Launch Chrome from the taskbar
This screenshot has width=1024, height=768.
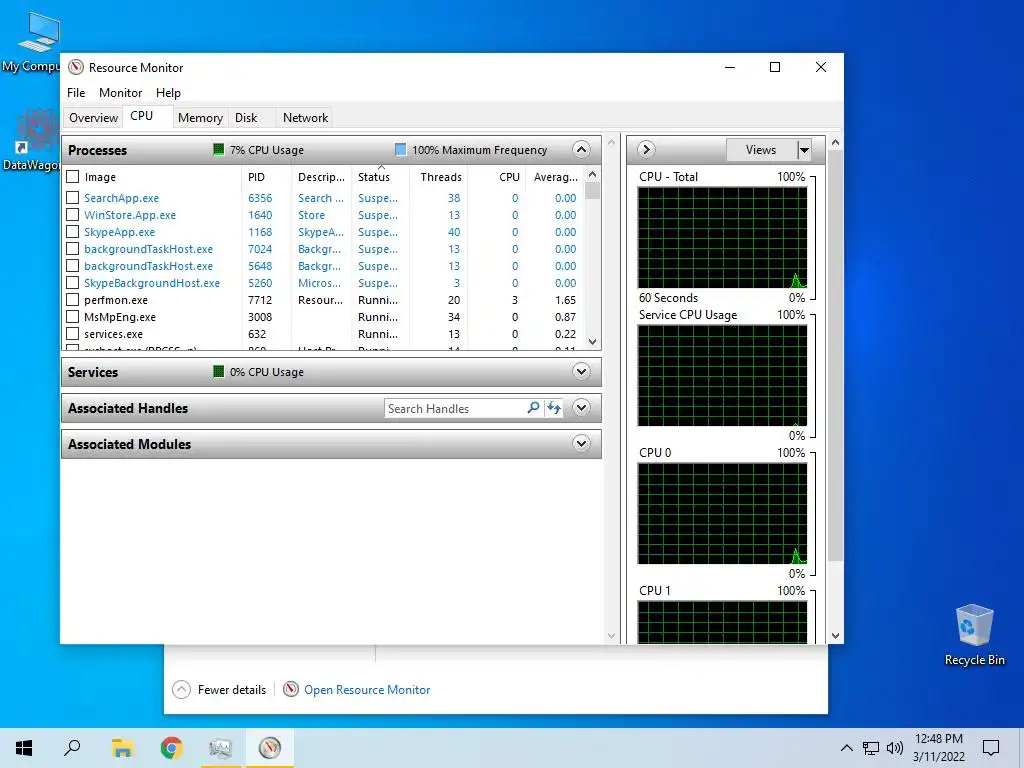[x=171, y=748]
